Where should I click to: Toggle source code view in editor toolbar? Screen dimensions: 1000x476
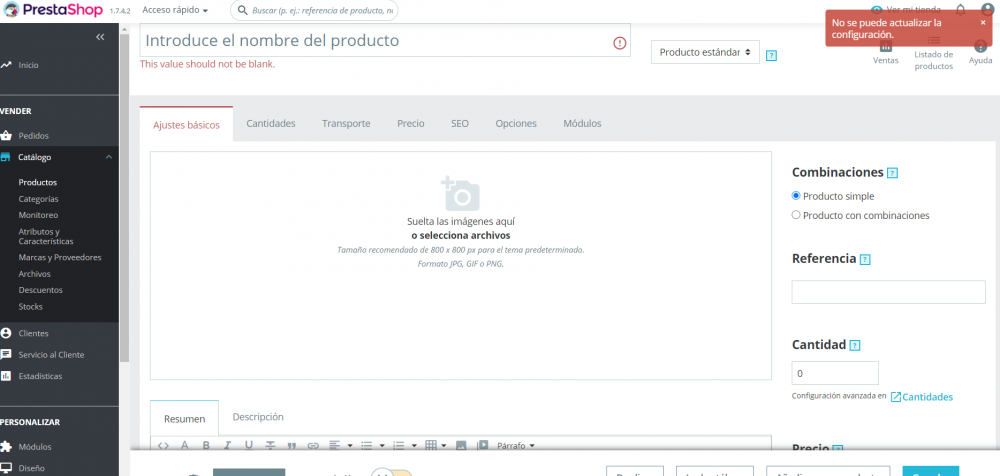(x=163, y=445)
